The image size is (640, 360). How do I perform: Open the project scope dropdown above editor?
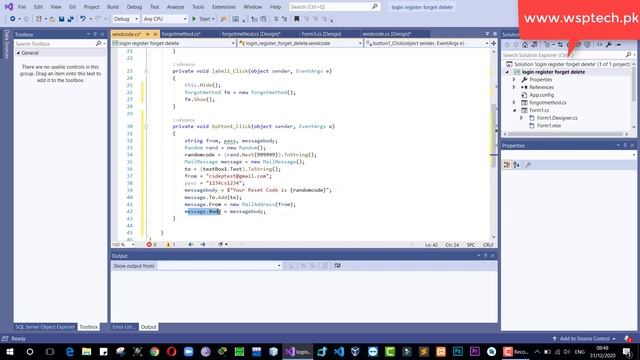[174, 43]
